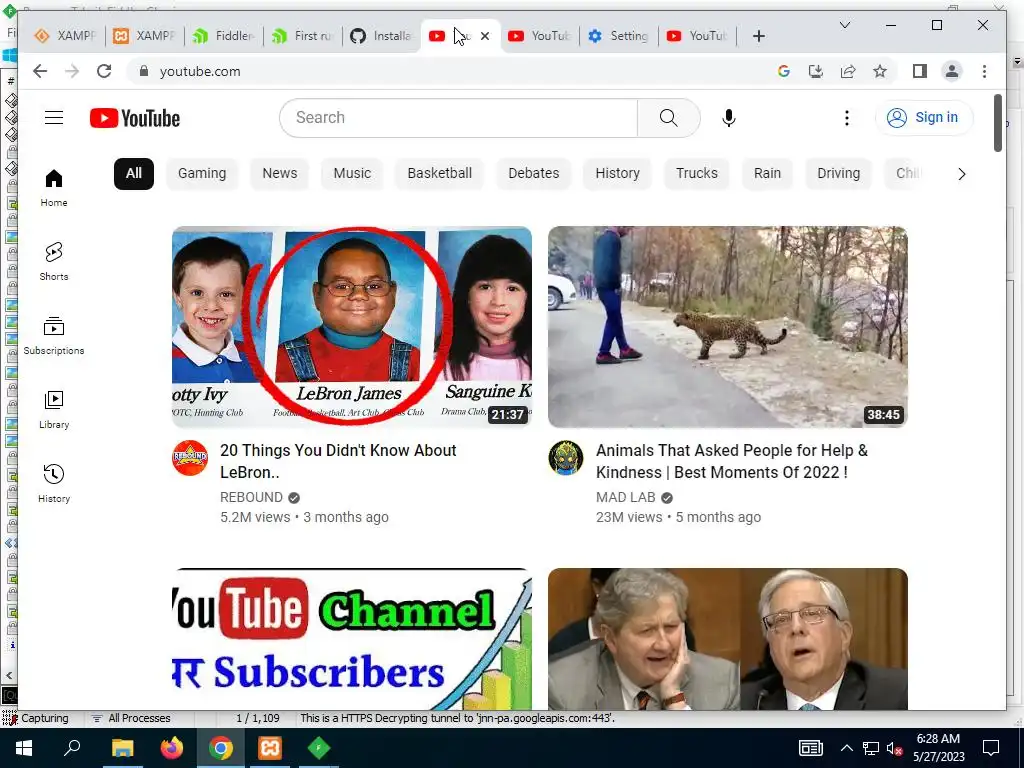The image size is (1024, 768).
Task: Open Chrome three-dot menu
Action: pyautogui.click(x=984, y=71)
